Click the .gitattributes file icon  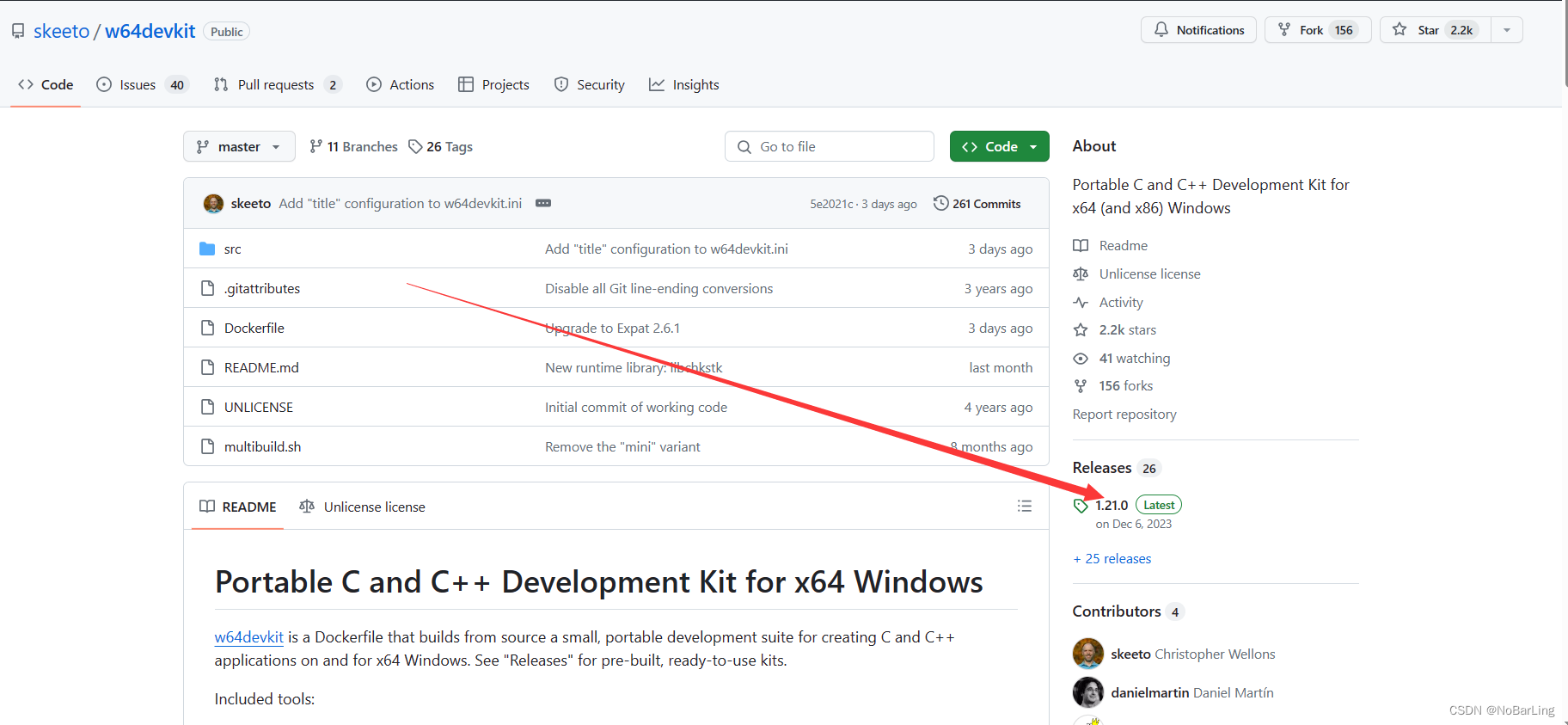click(x=207, y=288)
